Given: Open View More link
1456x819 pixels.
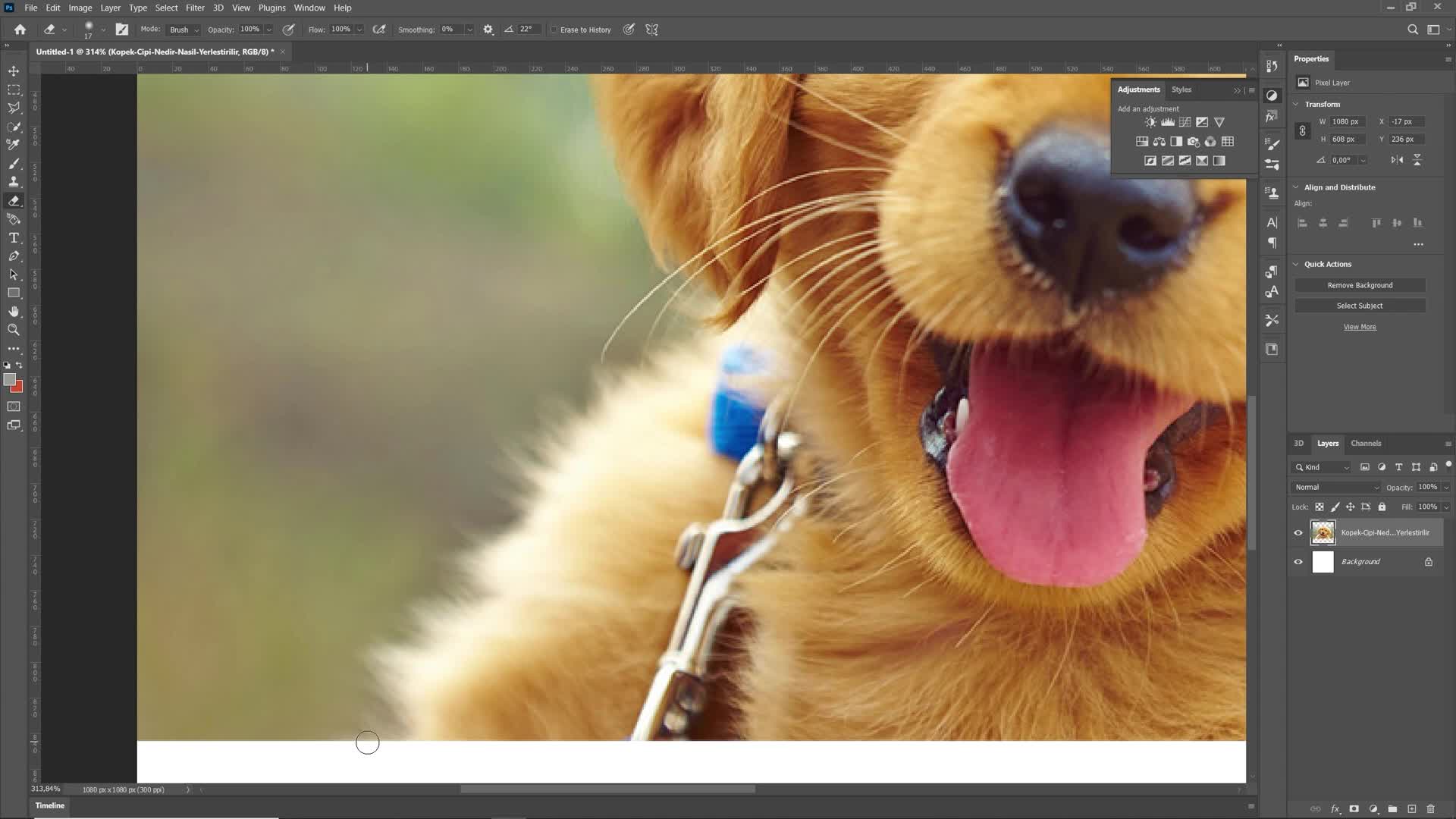Looking at the screenshot, I should pos(1360,327).
